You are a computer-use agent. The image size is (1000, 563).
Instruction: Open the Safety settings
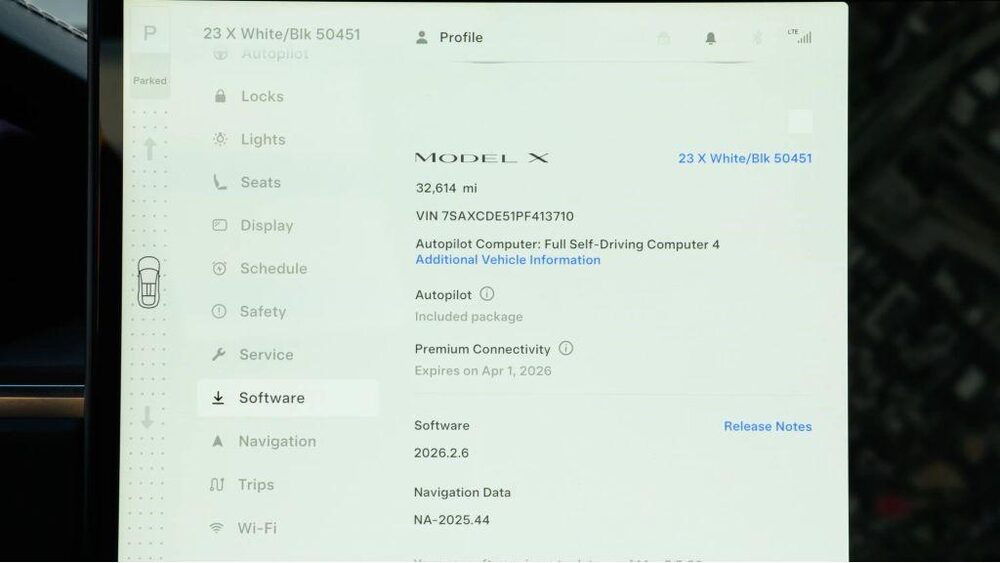262,312
